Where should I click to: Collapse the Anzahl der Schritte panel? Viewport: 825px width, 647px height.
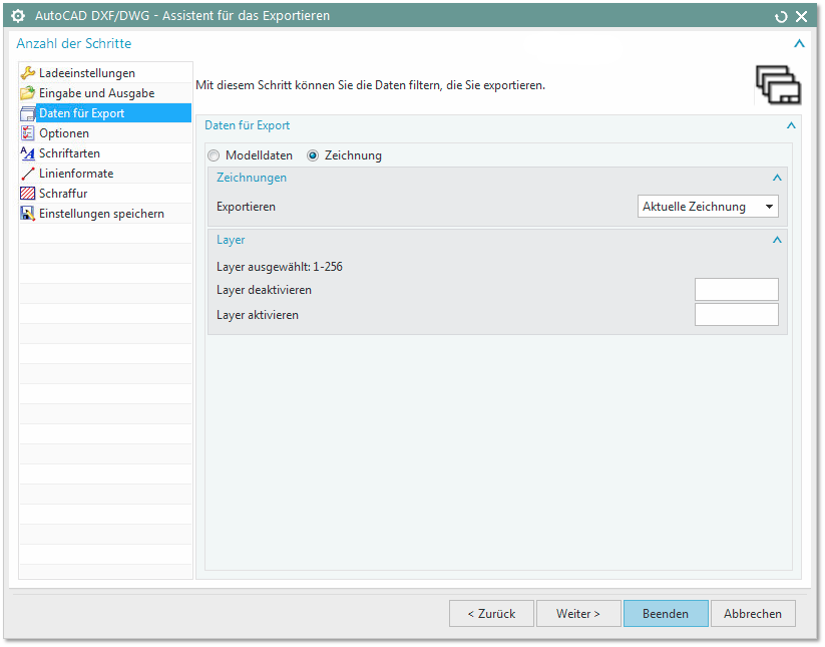point(798,44)
